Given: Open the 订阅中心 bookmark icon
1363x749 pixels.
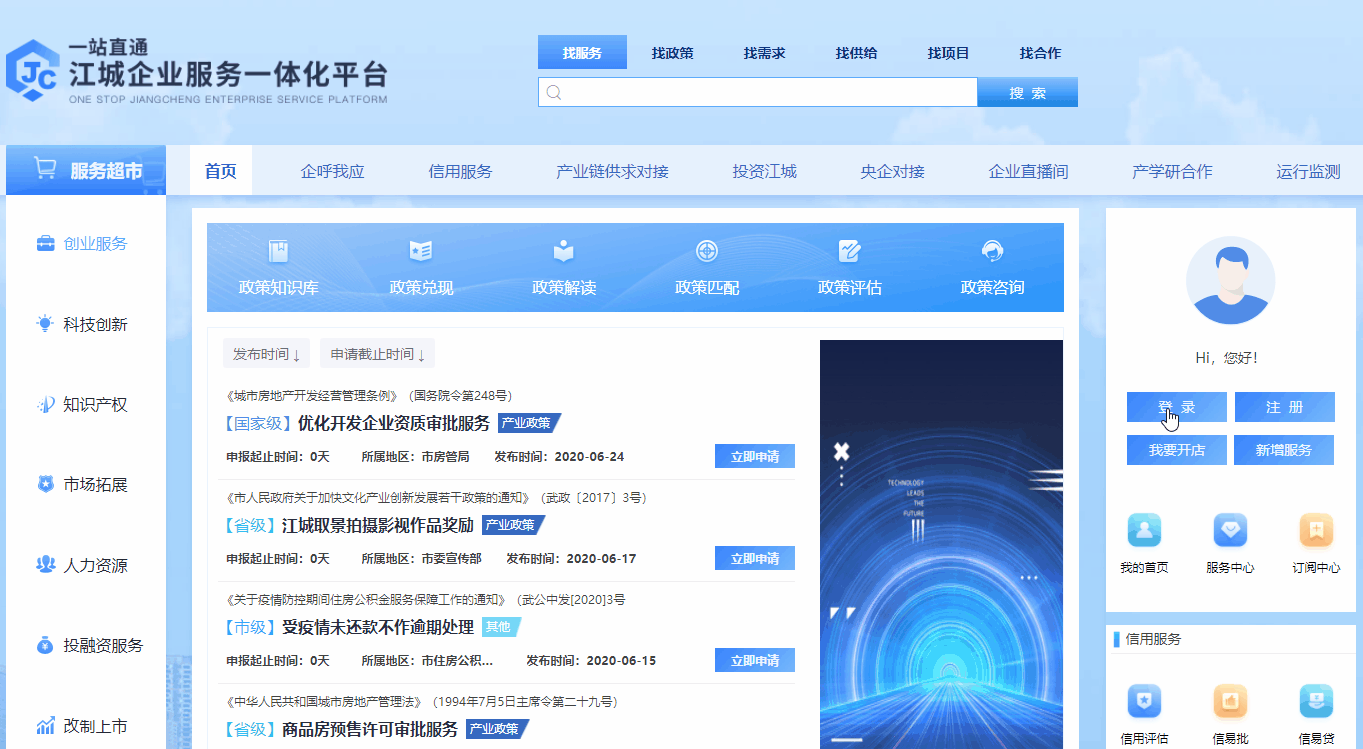Looking at the screenshot, I should pos(1315,543).
